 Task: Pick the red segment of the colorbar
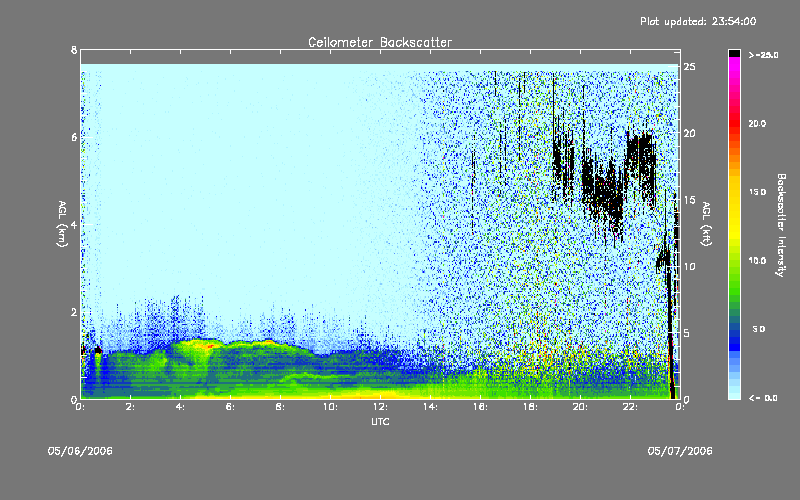point(734,125)
